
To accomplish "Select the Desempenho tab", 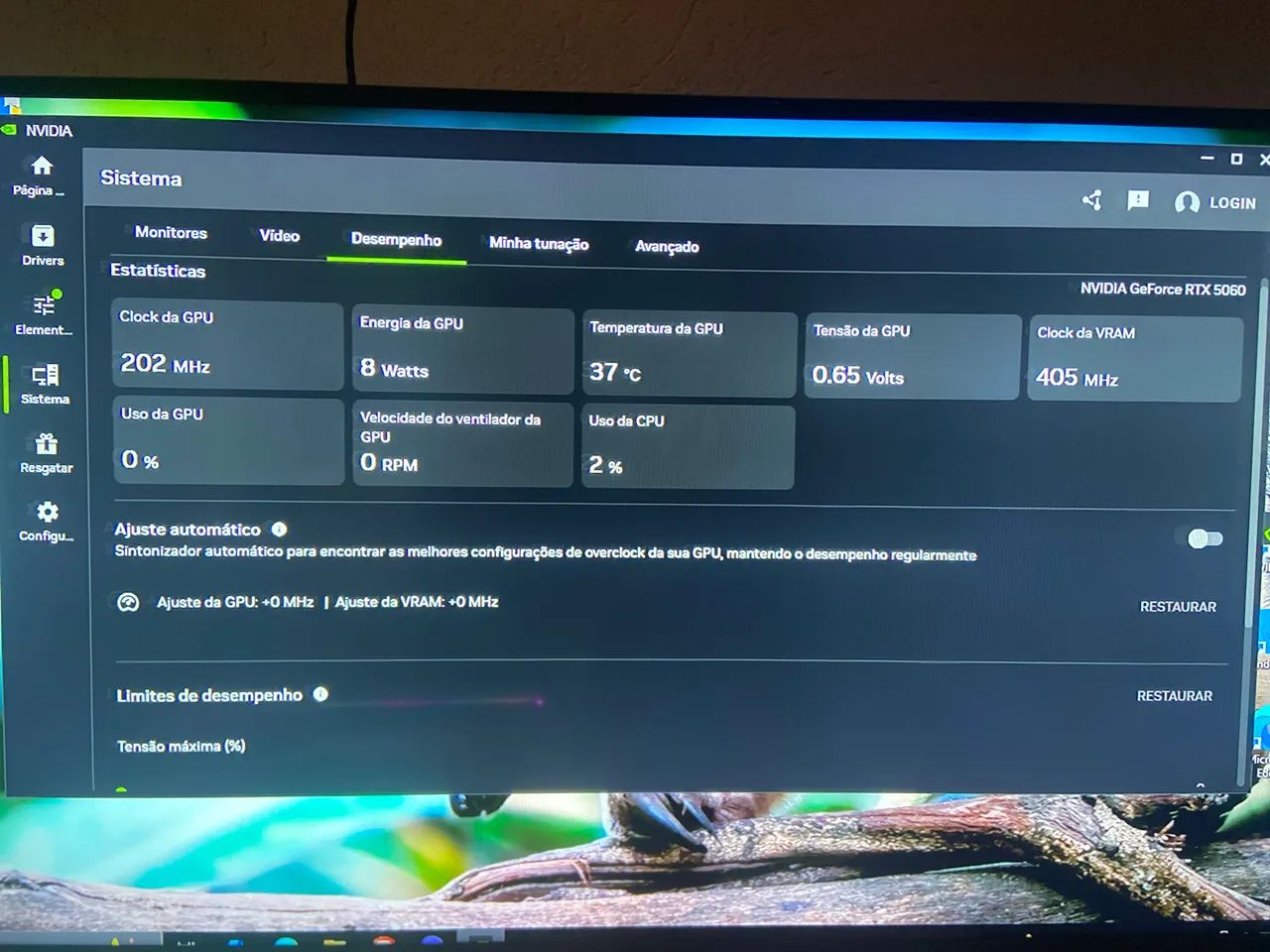I will [397, 239].
